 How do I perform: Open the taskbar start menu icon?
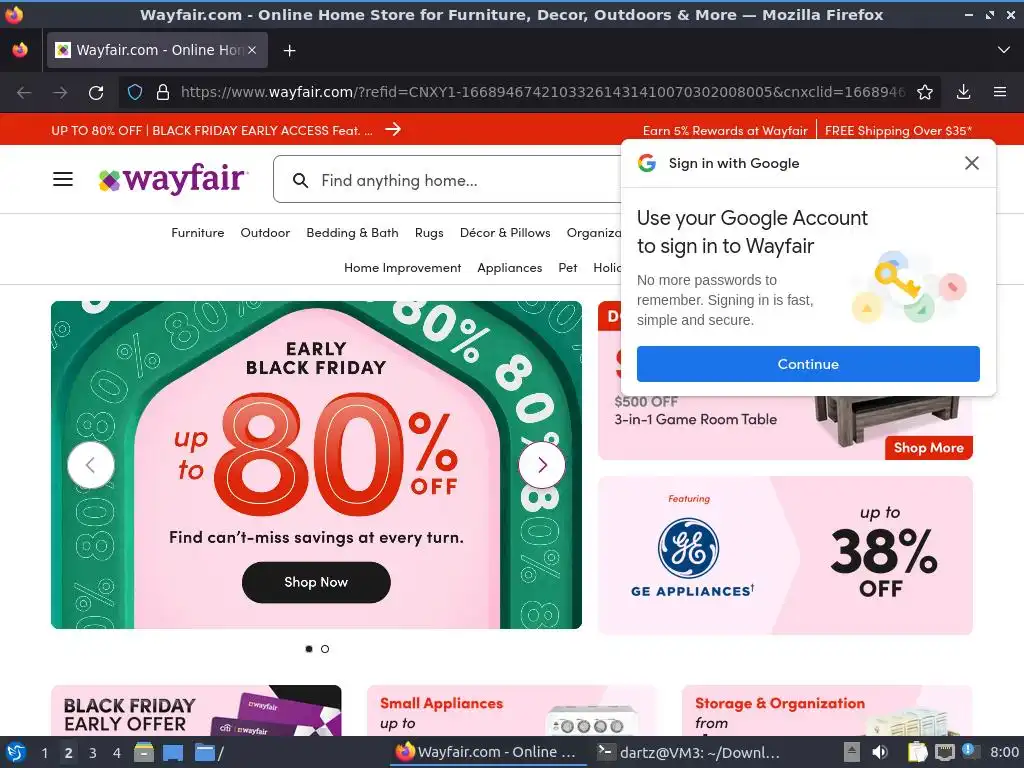(x=15, y=752)
